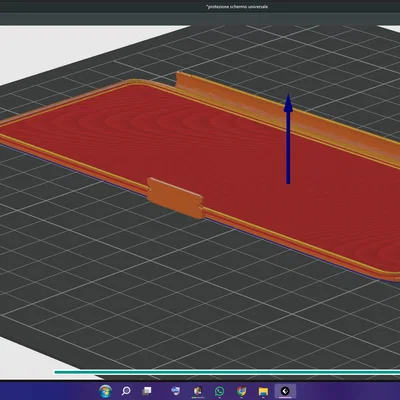Viewport: 400px width, 400px height.
Task: Open the Windows Start orb
Action: point(105,391)
